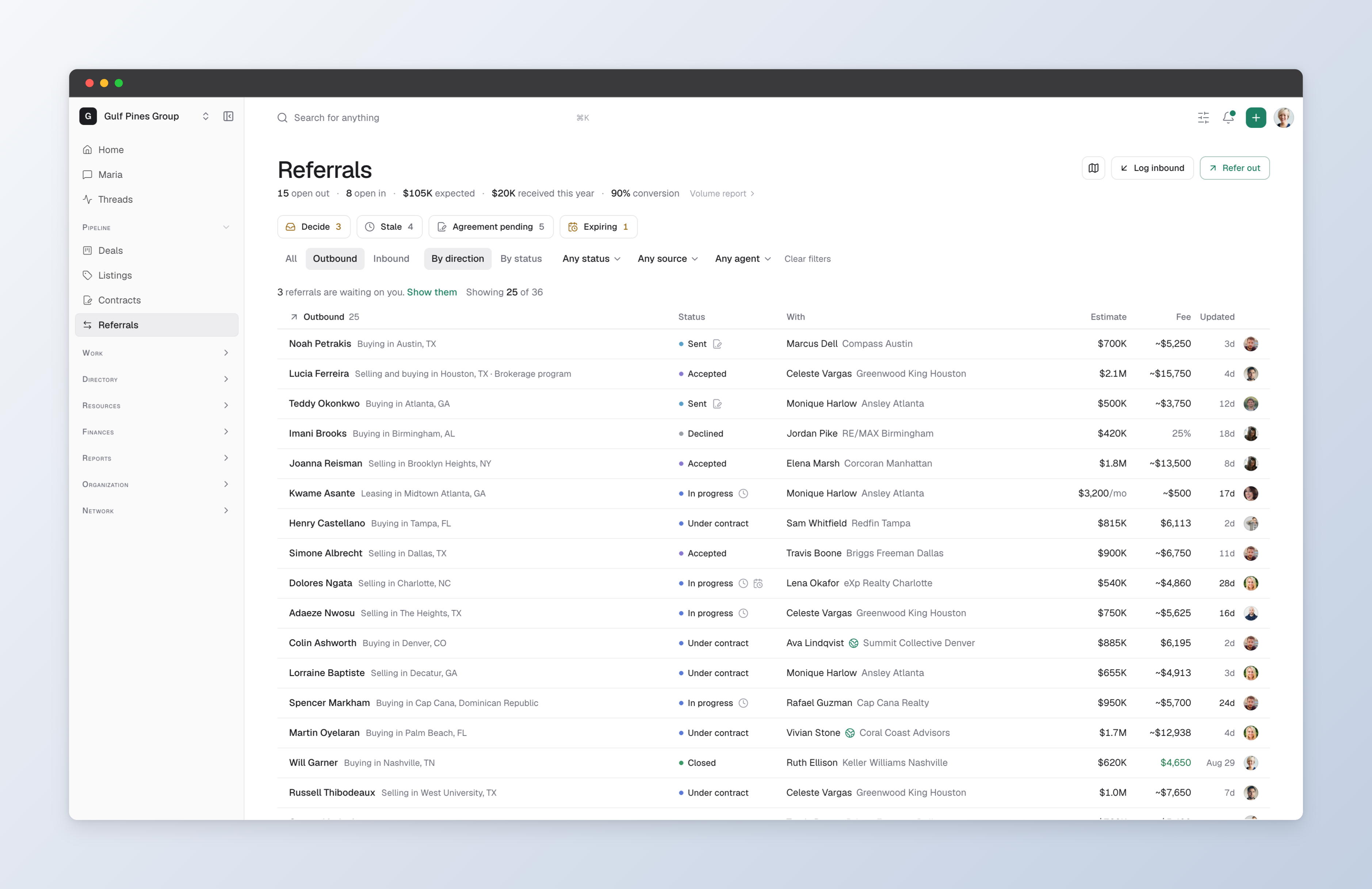
Task: Toggle the Stale quick filter
Action: [x=389, y=226]
